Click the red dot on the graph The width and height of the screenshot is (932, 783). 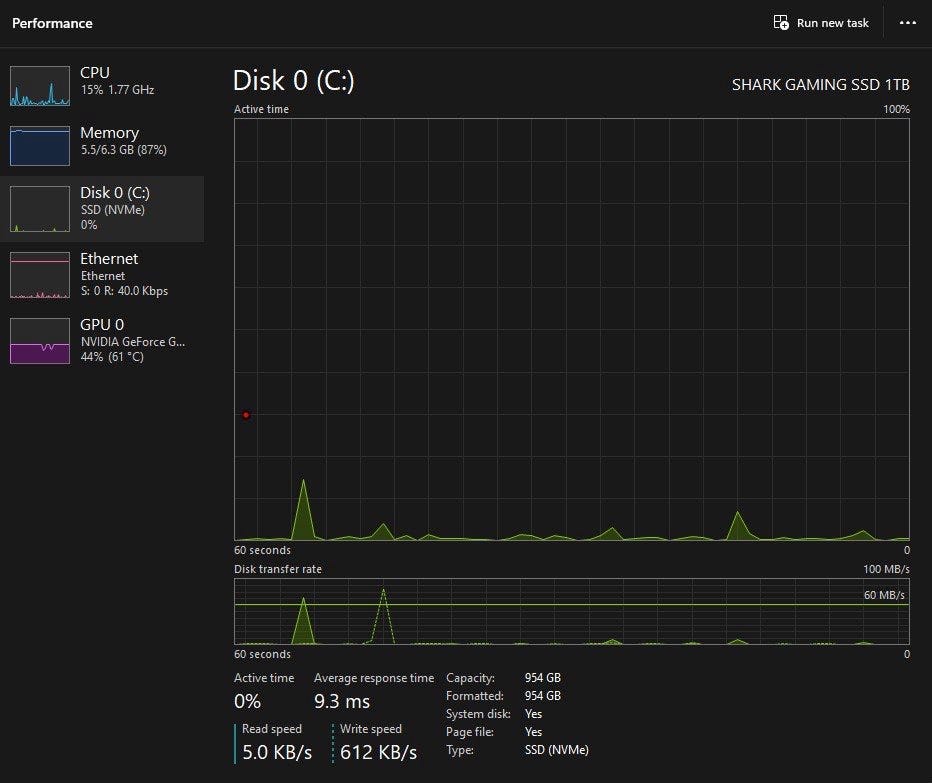(246, 415)
